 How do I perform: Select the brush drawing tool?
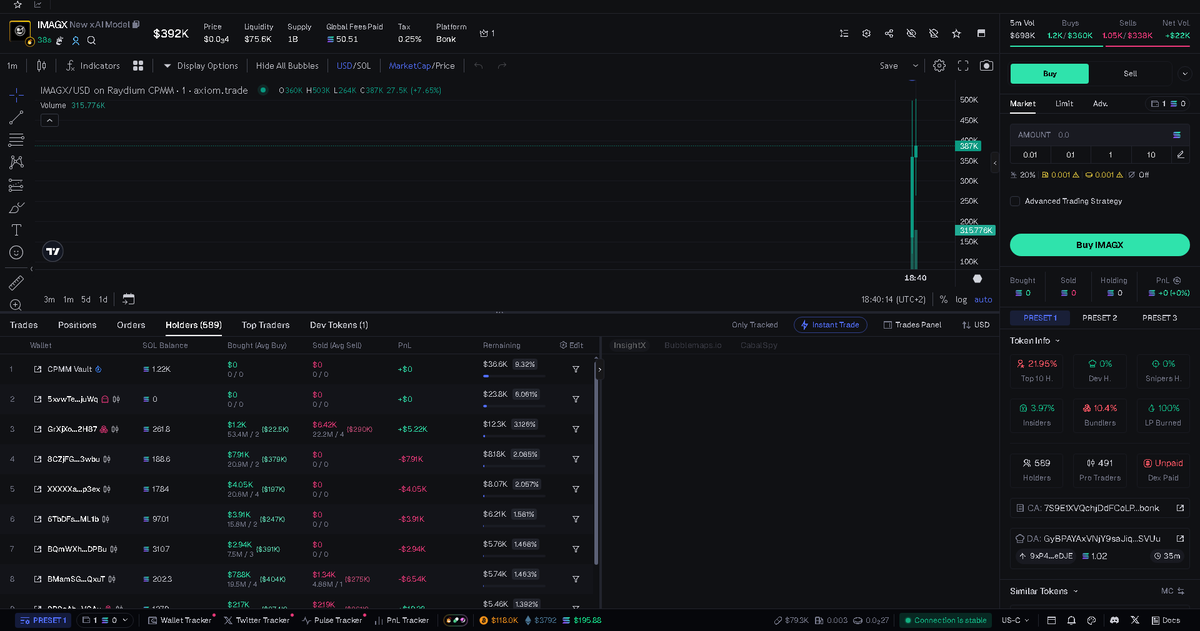[x=16, y=208]
